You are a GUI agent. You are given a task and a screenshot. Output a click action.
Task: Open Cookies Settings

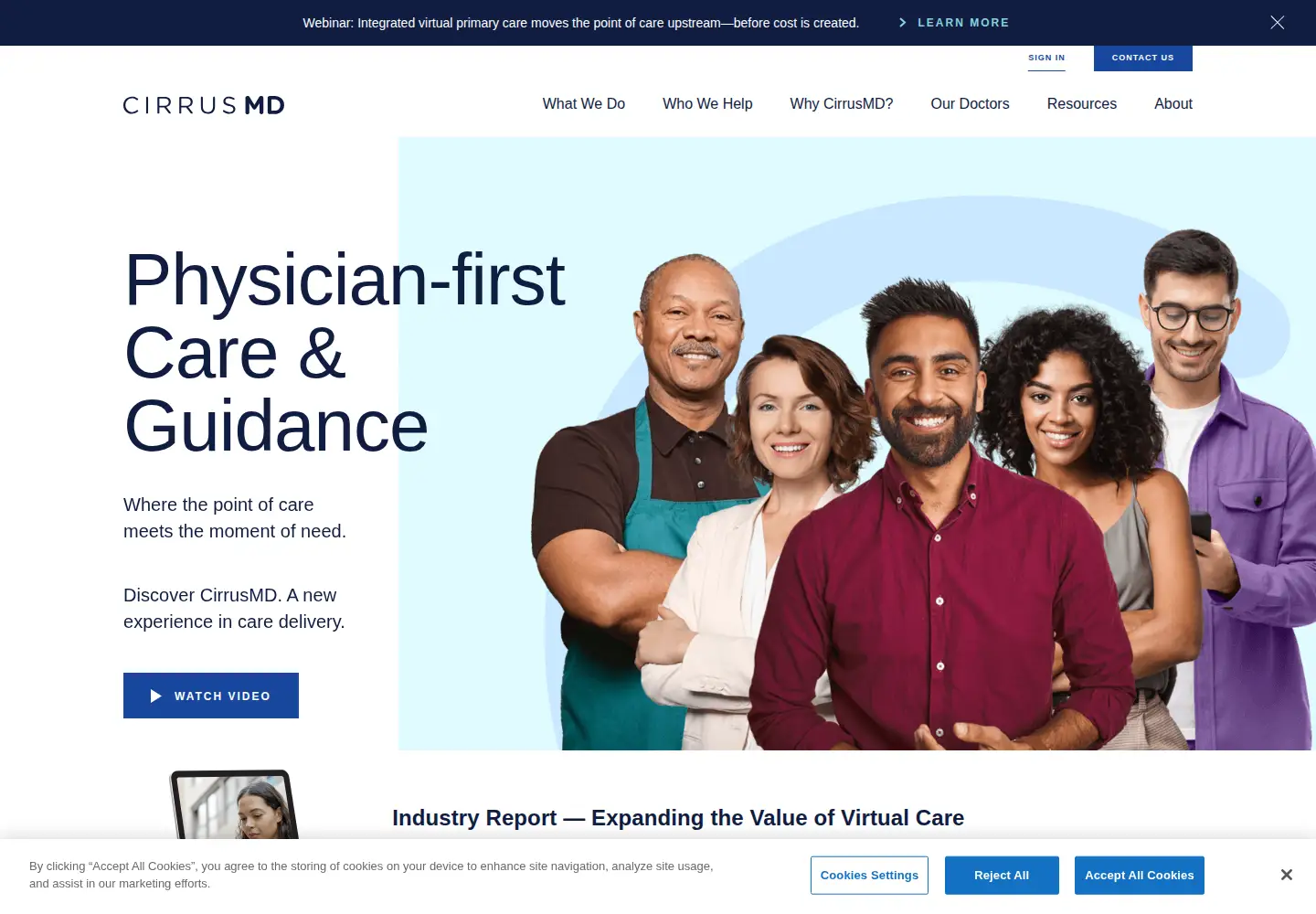pos(869,876)
